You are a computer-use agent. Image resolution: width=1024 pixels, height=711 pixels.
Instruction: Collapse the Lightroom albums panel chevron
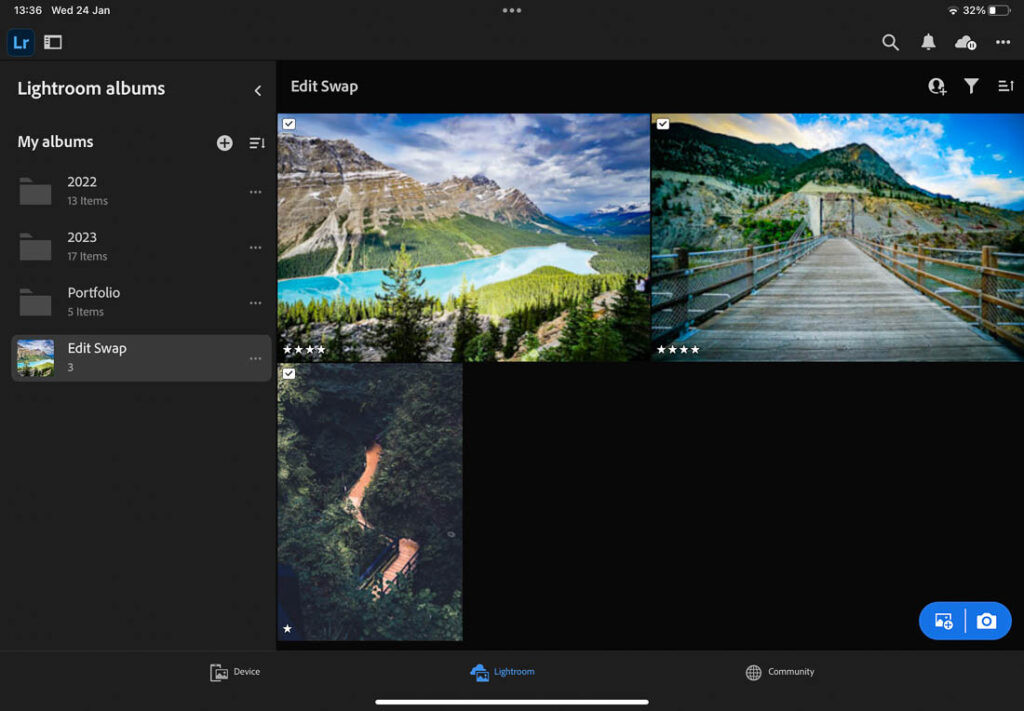point(258,91)
